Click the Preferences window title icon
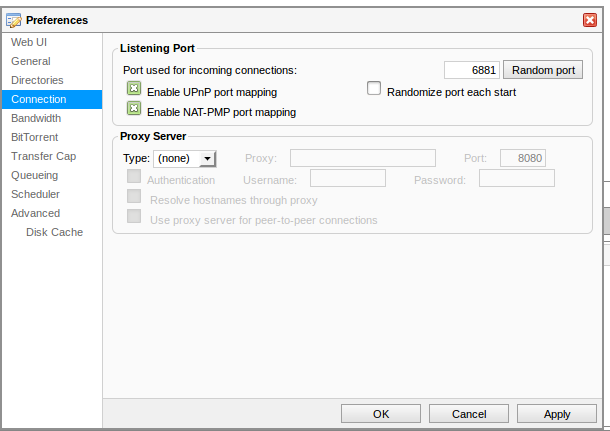The image size is (610, 431). coord(14,20)
